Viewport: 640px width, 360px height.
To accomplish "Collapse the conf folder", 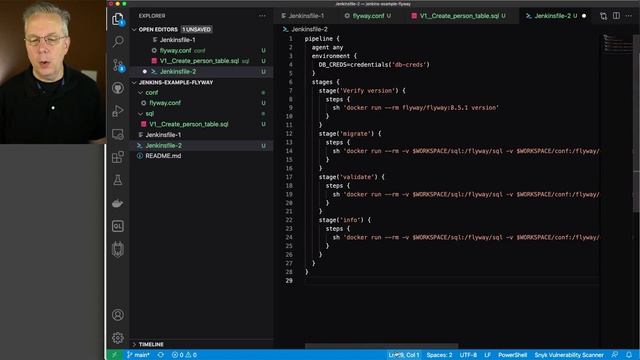I will (x=141, y=93).
